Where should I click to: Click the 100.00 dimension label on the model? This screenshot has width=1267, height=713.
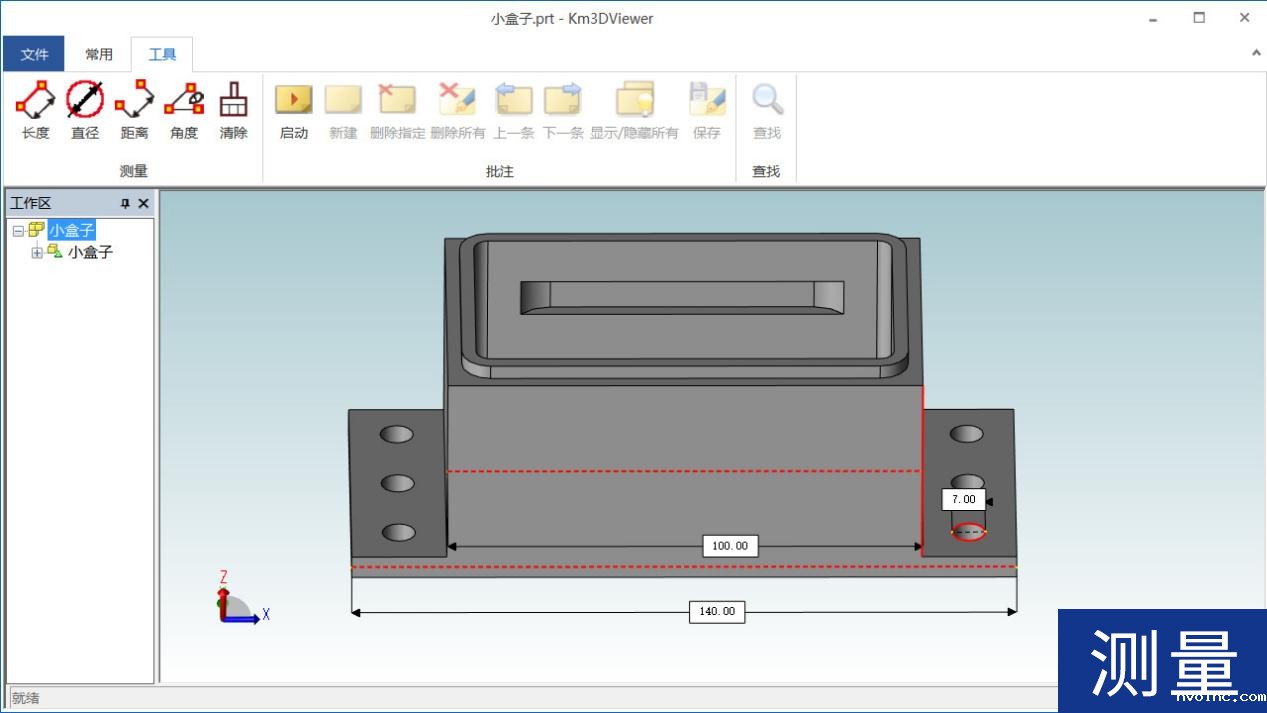pos(729,546)
